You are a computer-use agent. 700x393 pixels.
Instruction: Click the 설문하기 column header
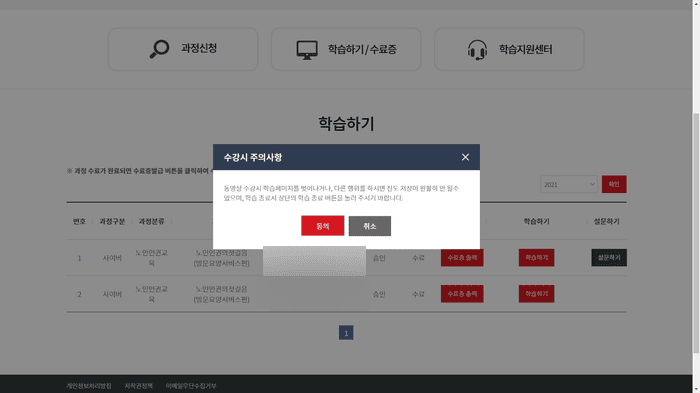pyautogui.click(x=606, y=222)
